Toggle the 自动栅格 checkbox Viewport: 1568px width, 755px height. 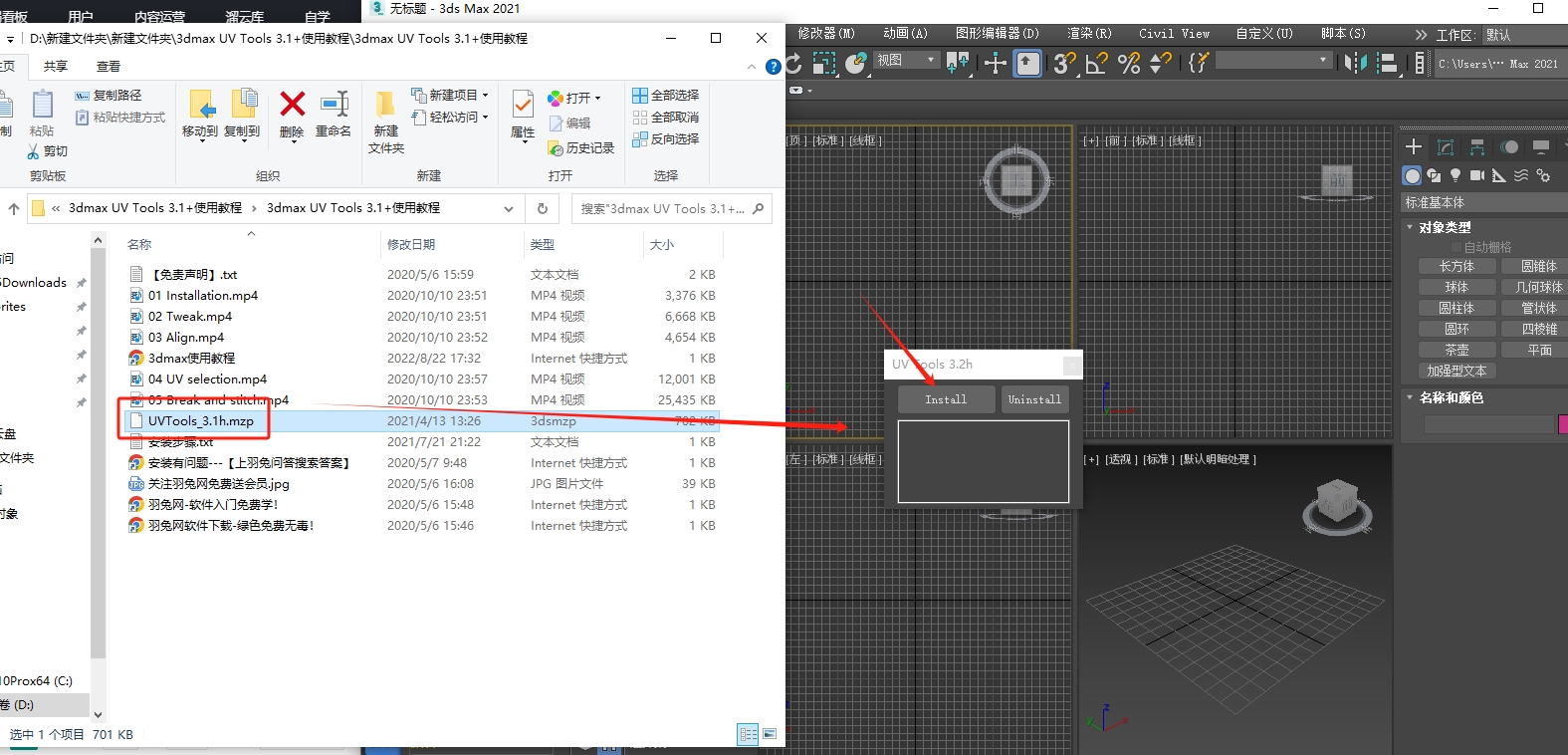[1456, 247]
